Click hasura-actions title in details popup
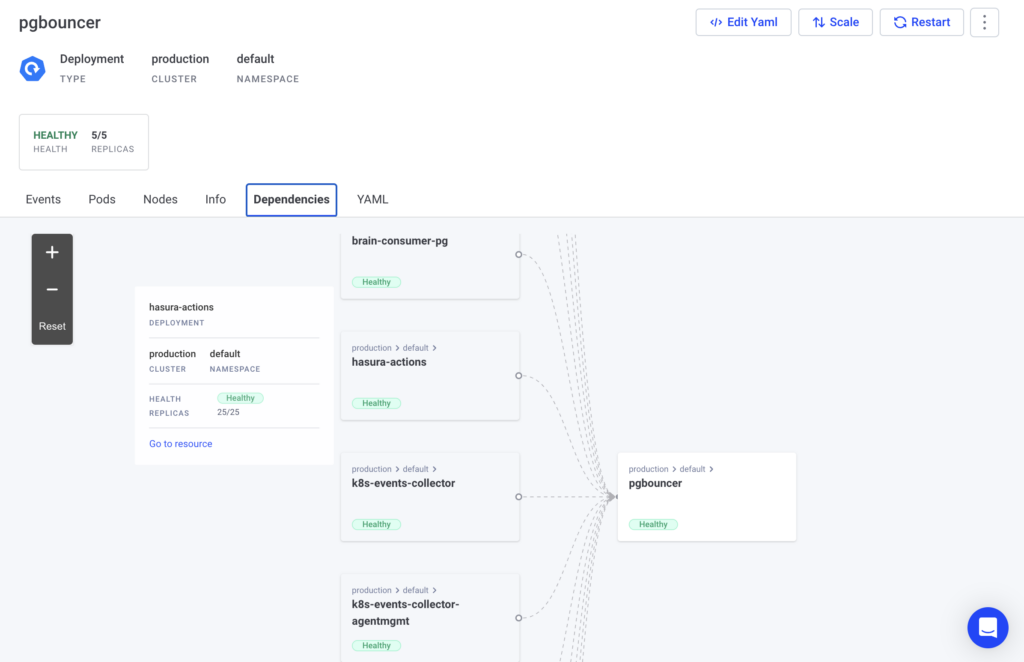Viewport: 1024px width, 662px height. click(x=181, y=307)
